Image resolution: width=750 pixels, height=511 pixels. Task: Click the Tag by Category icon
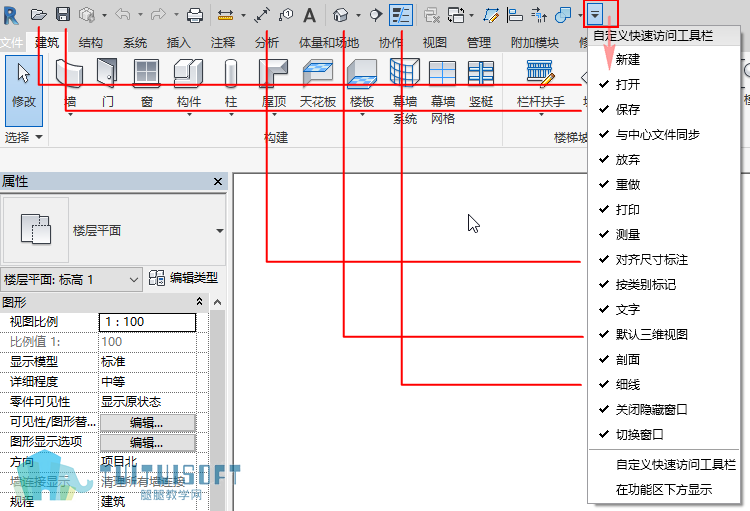286,15
